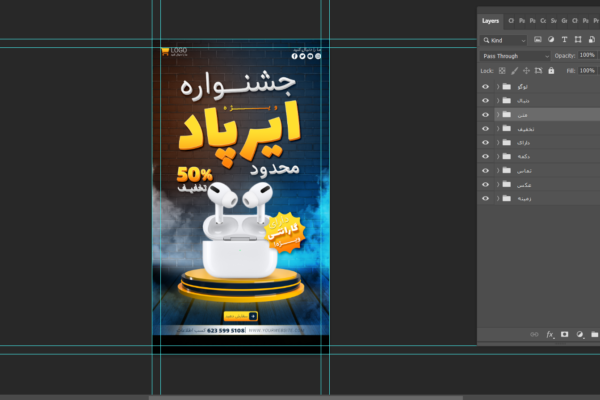Click the lock all padlock icon
The image size is (600, 400).
point(551,71)
